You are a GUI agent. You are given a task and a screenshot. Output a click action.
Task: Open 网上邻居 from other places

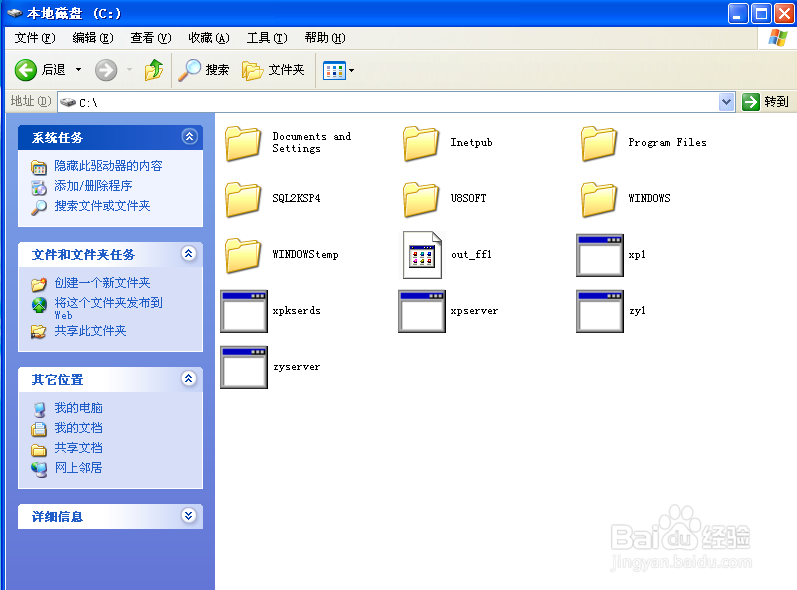pyautogui.click(x=78, y=468)
